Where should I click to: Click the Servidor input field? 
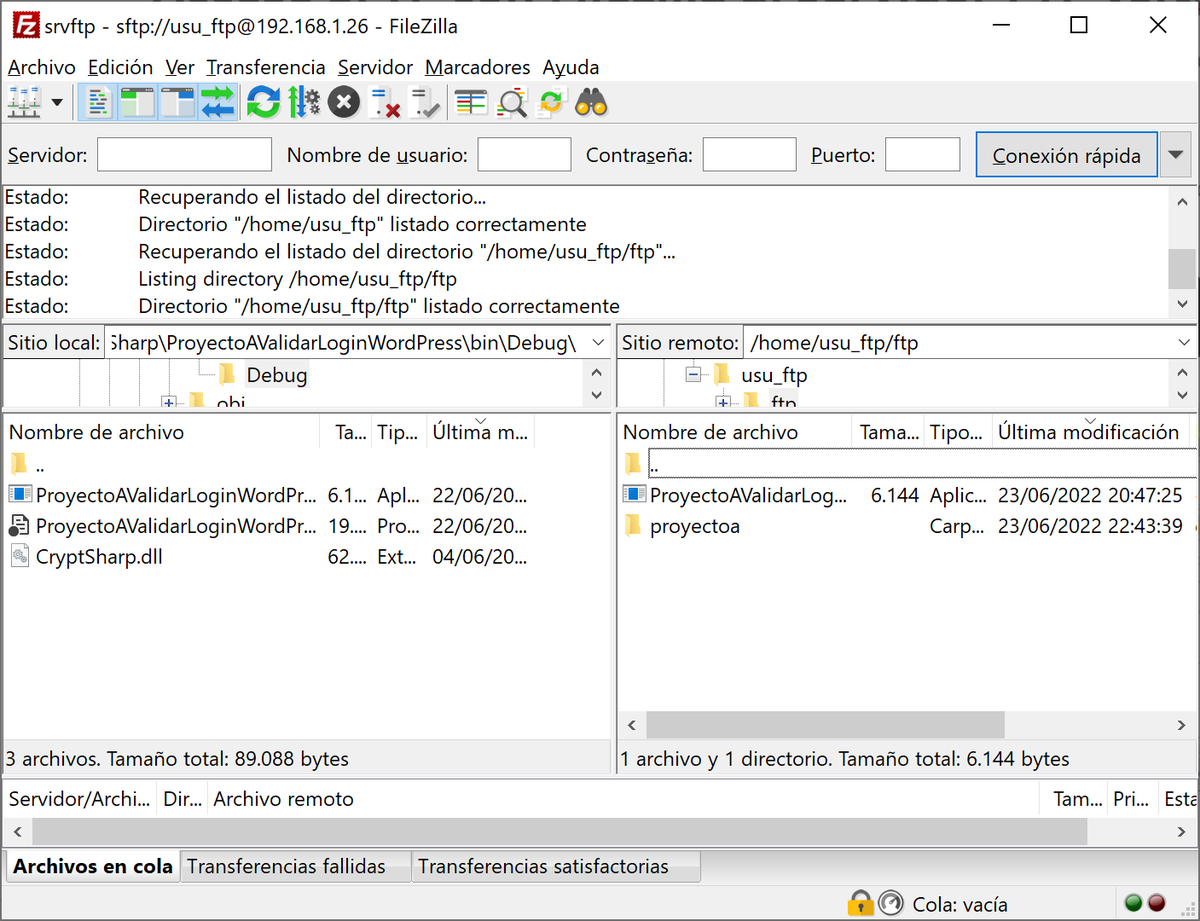[184, 155]
